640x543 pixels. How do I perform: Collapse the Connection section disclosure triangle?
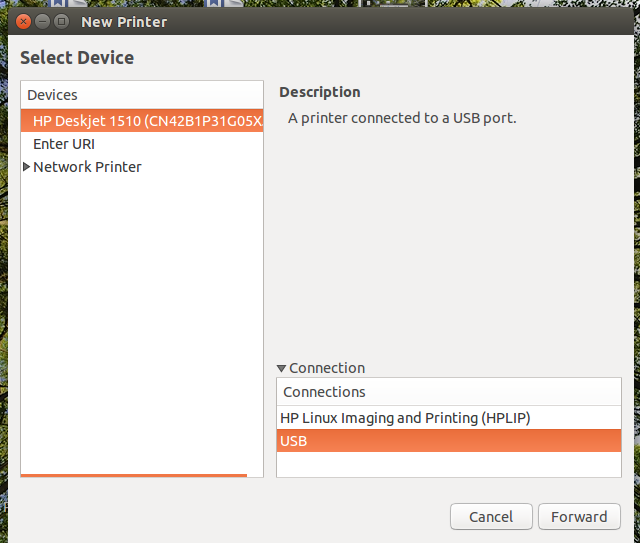[x=281, y=368]
